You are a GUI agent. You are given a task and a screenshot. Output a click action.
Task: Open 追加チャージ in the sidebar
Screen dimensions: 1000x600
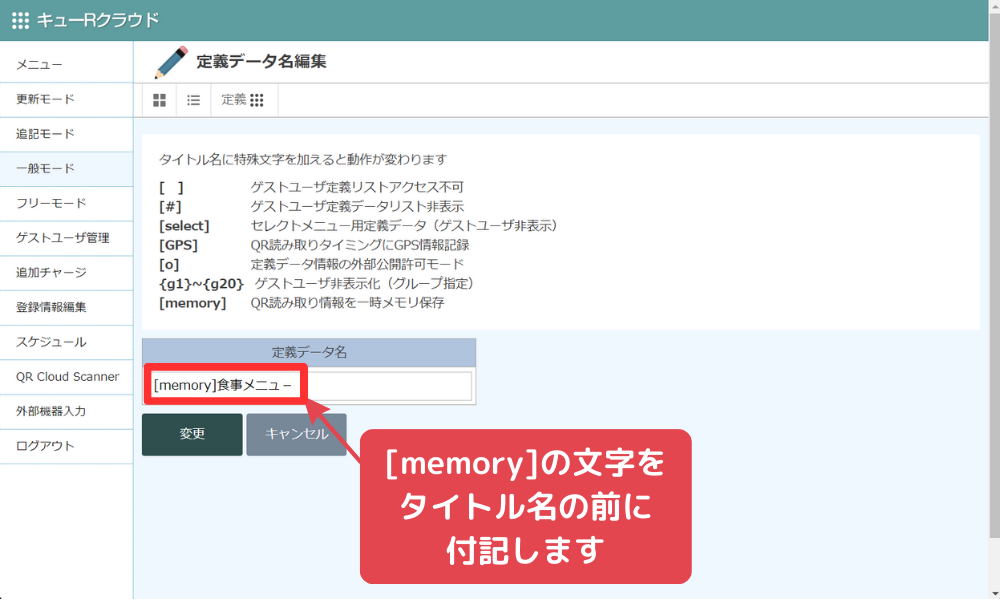click(x=66, y=273)
